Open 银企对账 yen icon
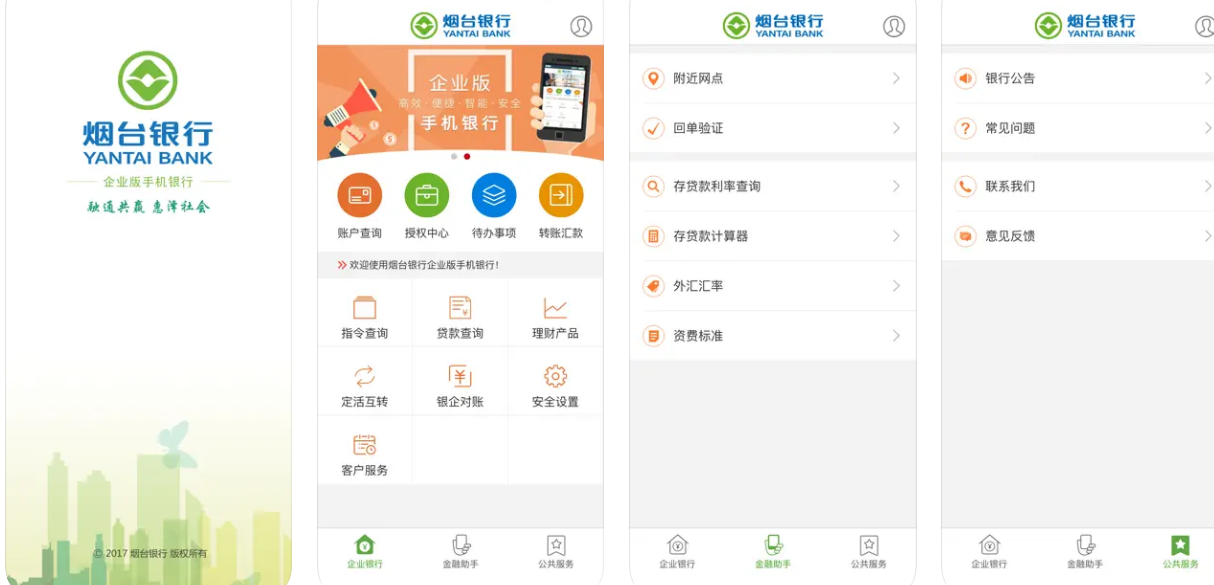Image resolution: width=1214 pixels, height=585 pixels. click(460, 376)
